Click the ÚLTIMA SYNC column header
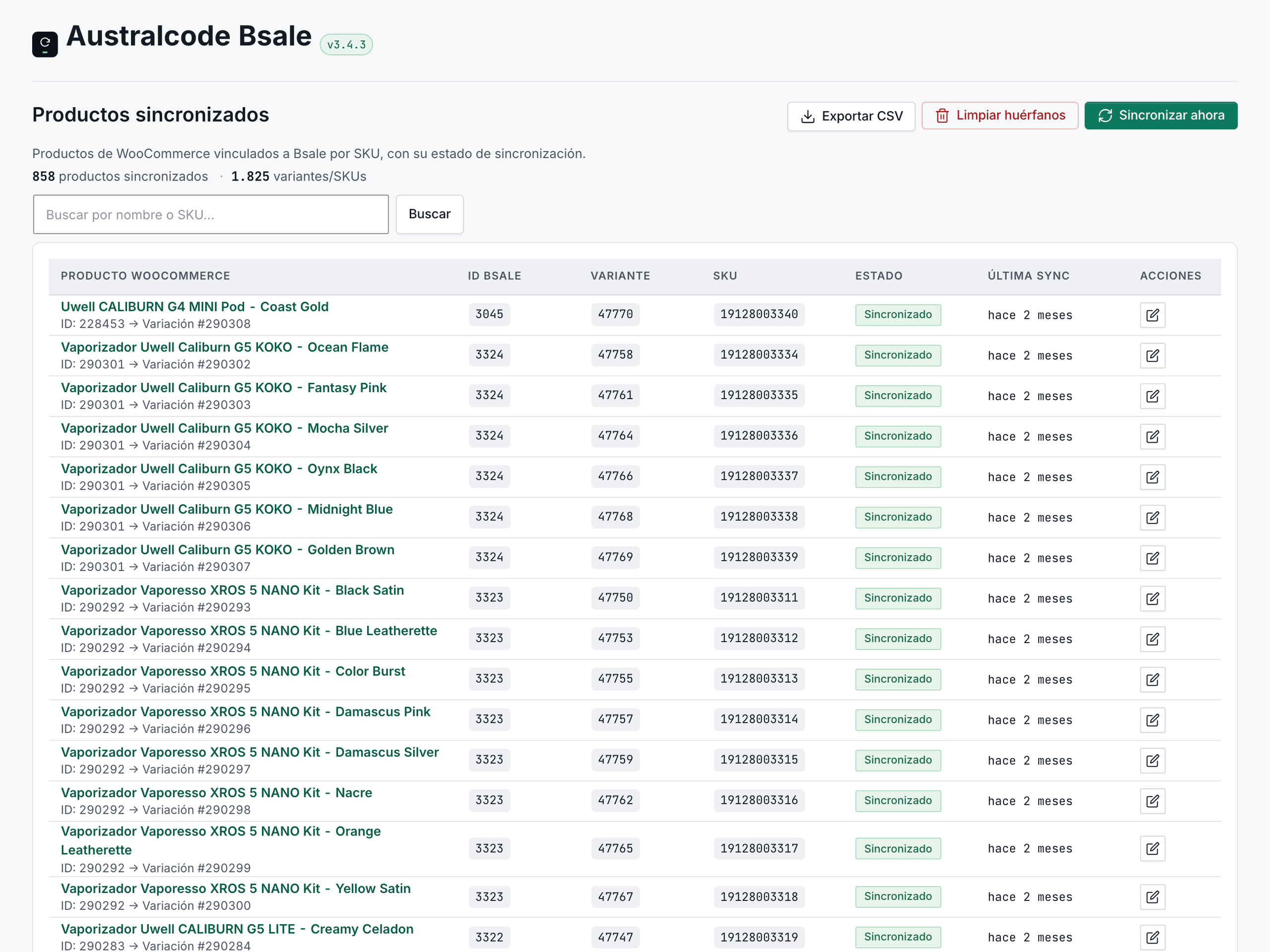The image size is (1270, 952). (x=1028, y=276)
